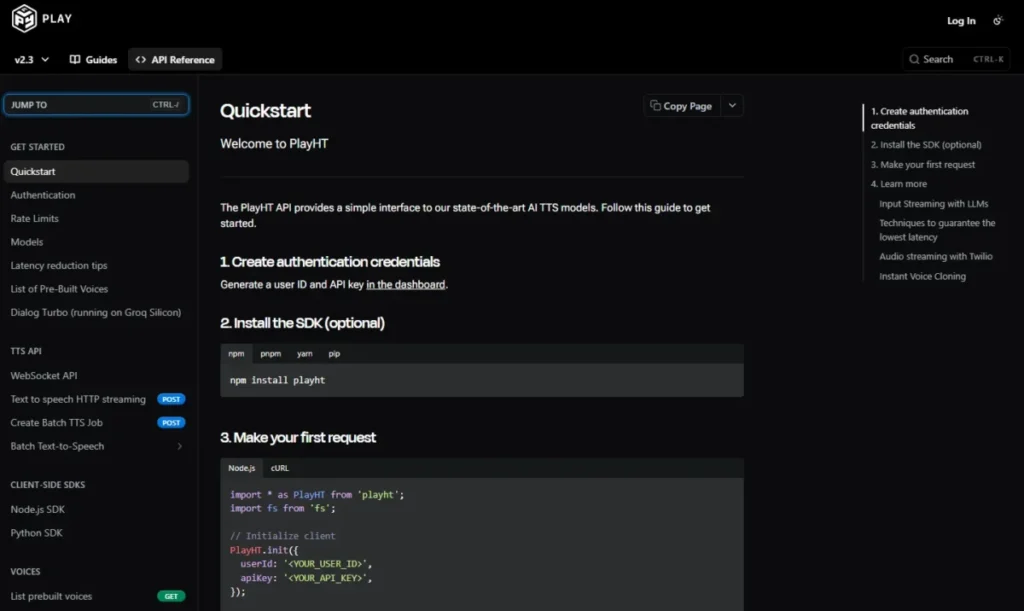
Task: Open 'Audio streaming with Twilio' link
Action: [x=936, y=257]
